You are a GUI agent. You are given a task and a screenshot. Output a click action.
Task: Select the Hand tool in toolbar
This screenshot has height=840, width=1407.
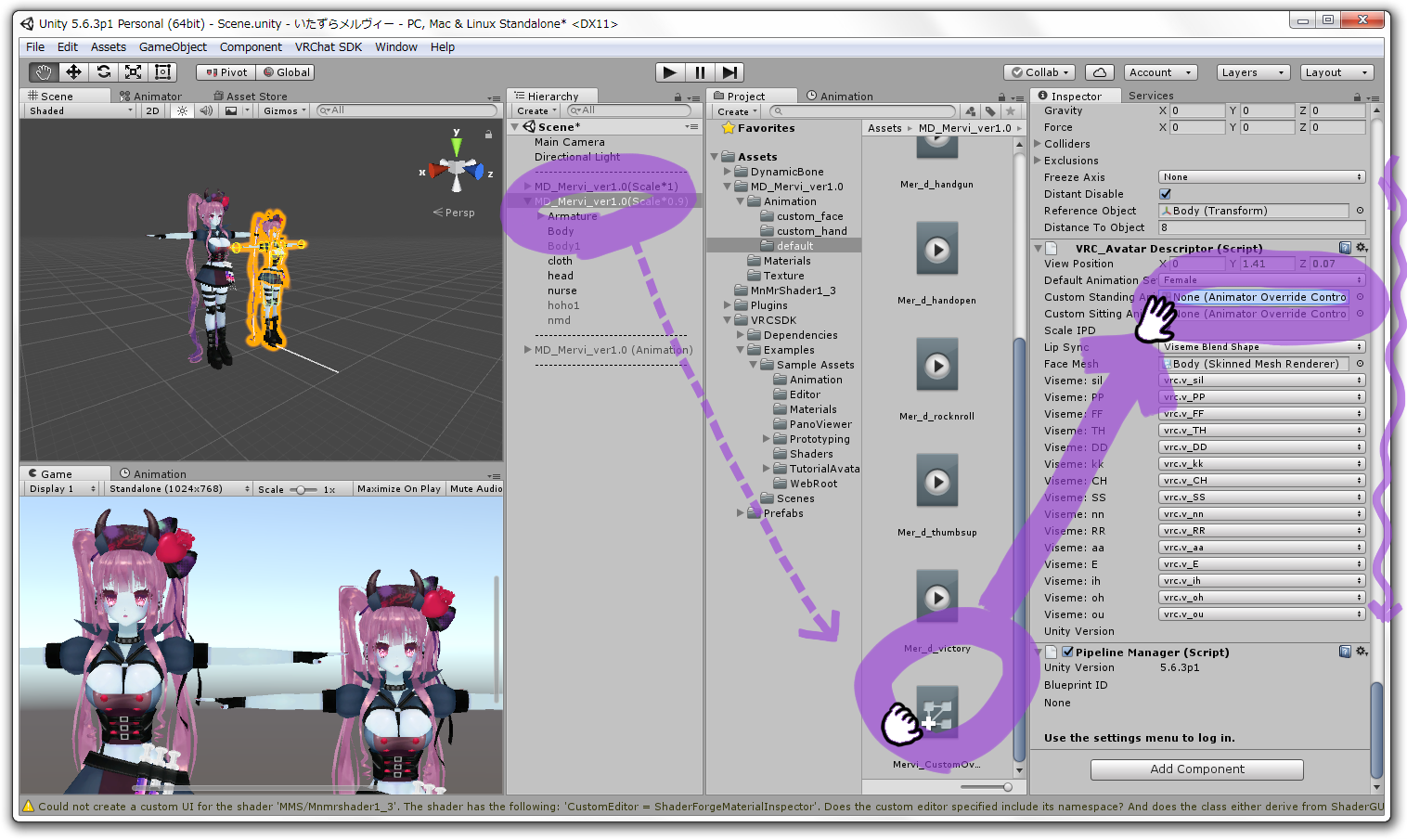pyautogui.click(x=43, y=71)
